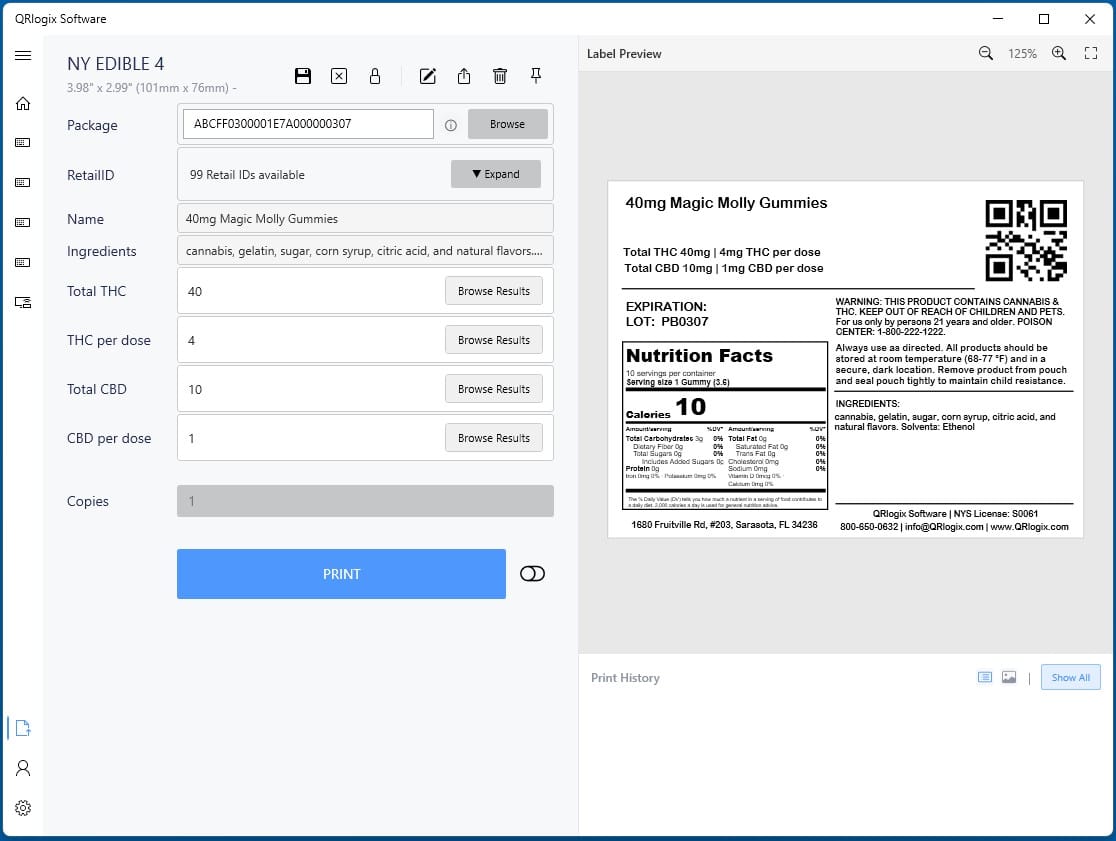Go to Home in the sidebar
1116x841 pixels.
(x=23, y=103)
